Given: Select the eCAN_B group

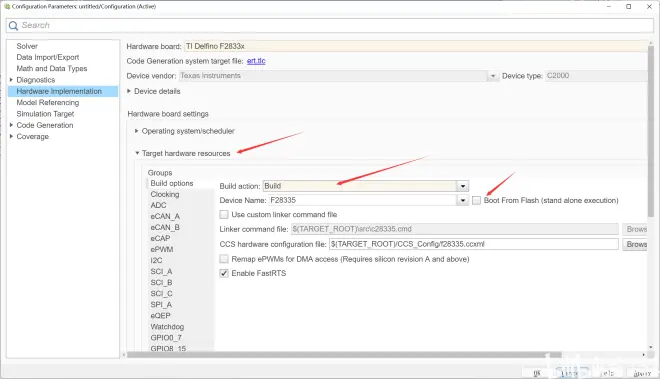Looking at the screenshot, I should tap(165, 227).
